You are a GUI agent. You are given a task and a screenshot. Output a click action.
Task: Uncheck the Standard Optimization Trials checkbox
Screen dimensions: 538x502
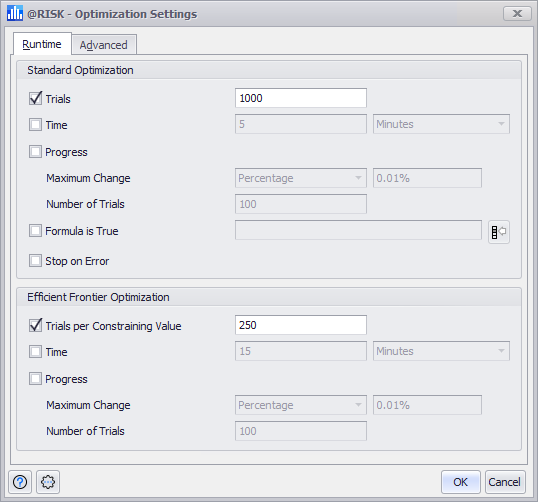point(35,98)
